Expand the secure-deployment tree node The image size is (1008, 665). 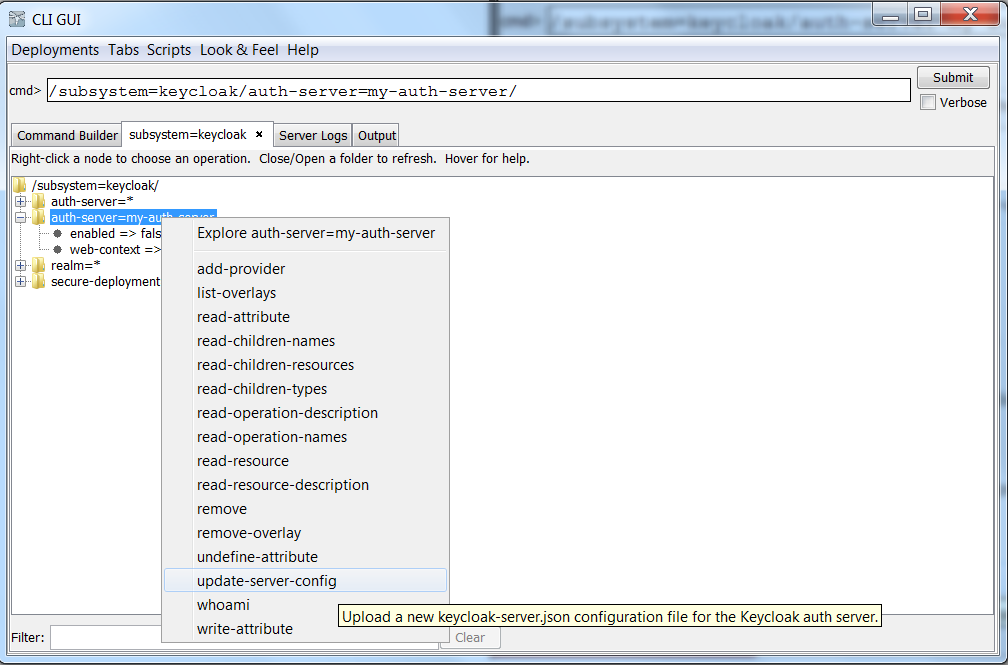[x=21, y=281]
